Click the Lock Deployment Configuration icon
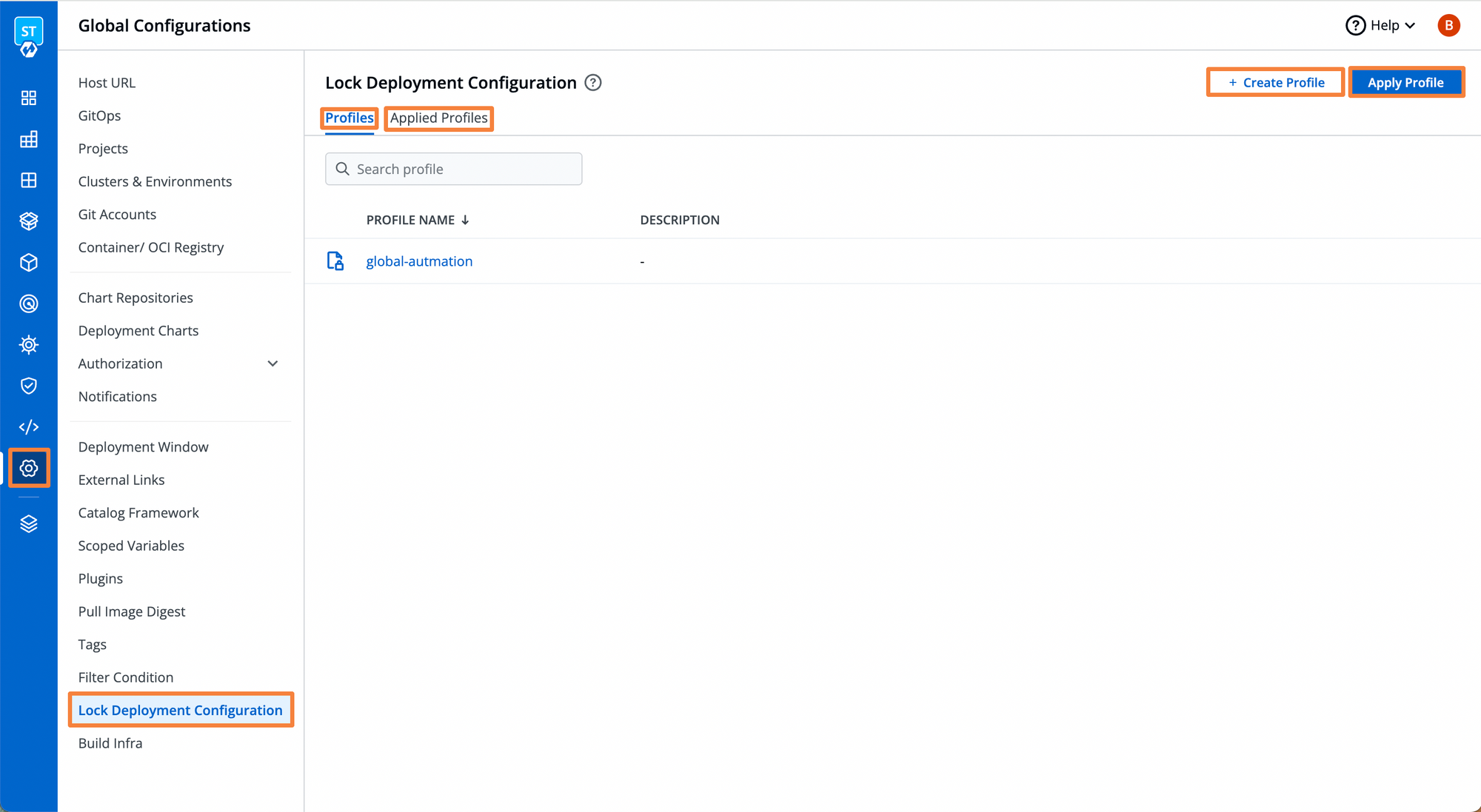1481x812 pixels. (338, 261)
